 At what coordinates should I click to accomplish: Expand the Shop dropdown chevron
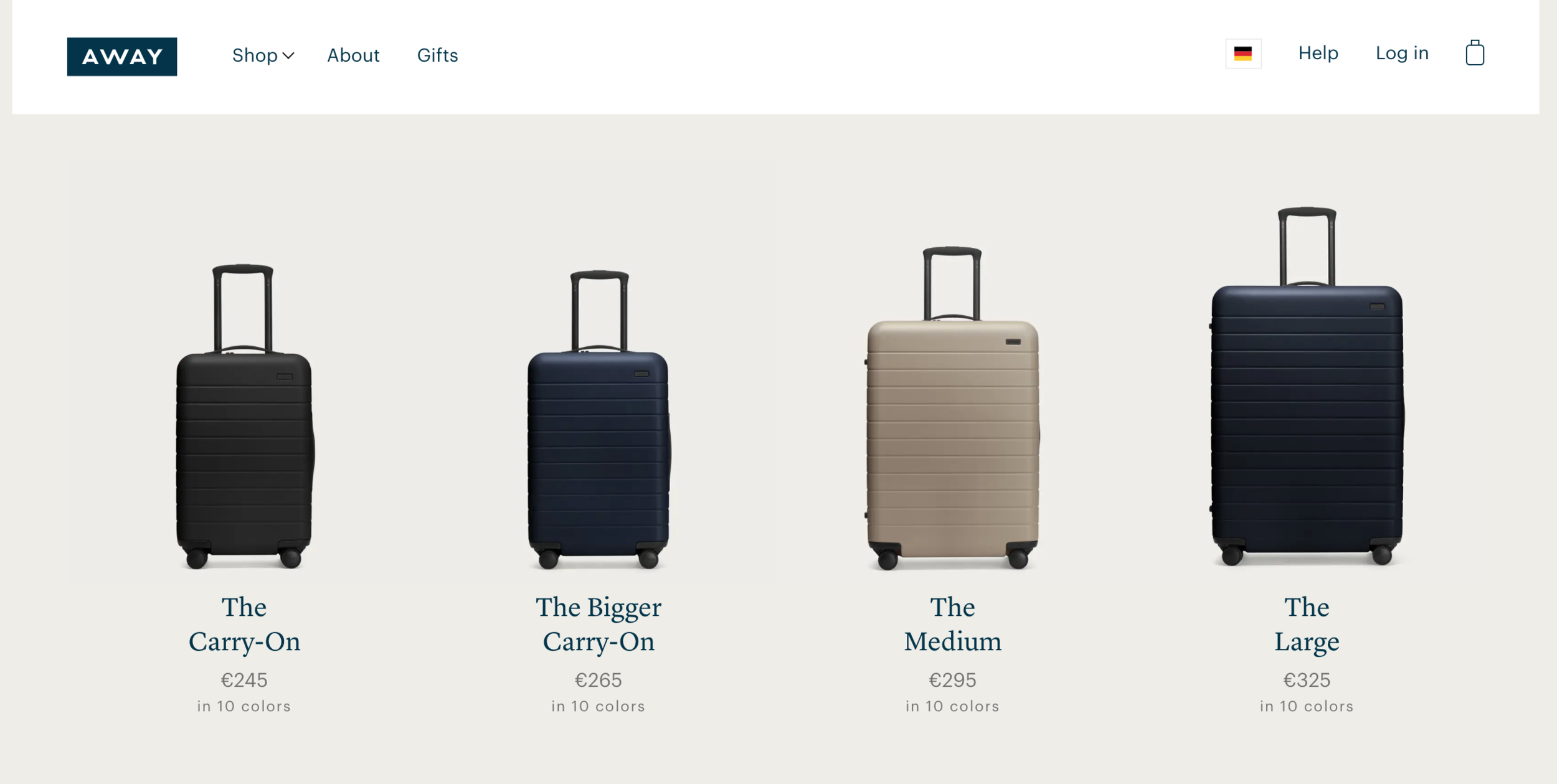pos(288,55)
